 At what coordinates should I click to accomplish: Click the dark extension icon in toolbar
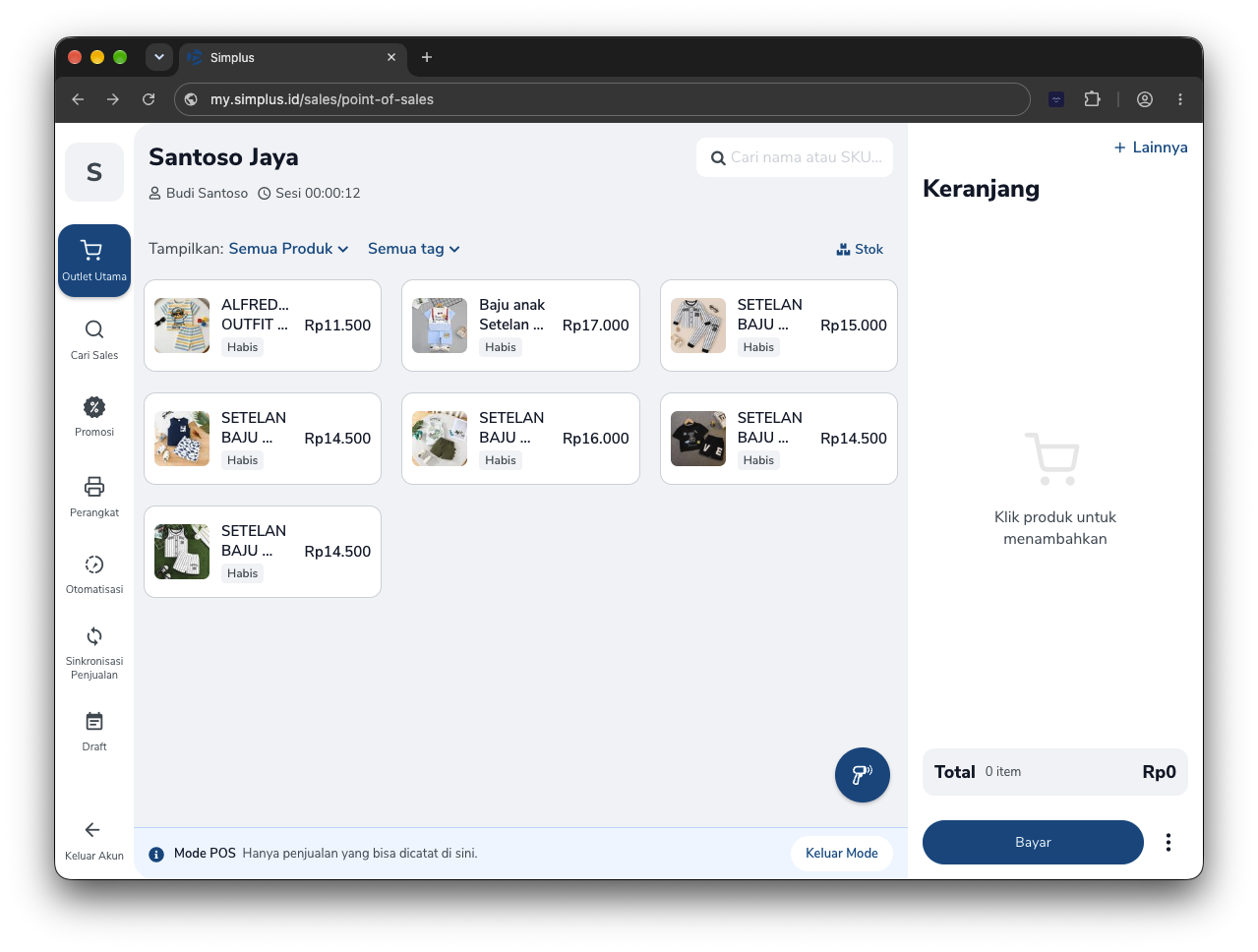point(1056,99)
